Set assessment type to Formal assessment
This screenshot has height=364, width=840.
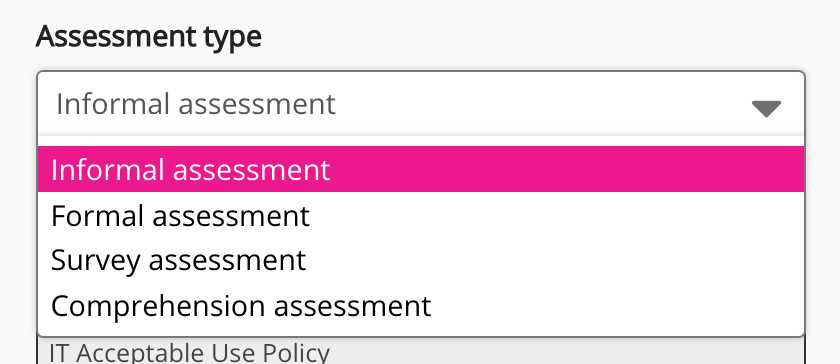coord(421,216)
